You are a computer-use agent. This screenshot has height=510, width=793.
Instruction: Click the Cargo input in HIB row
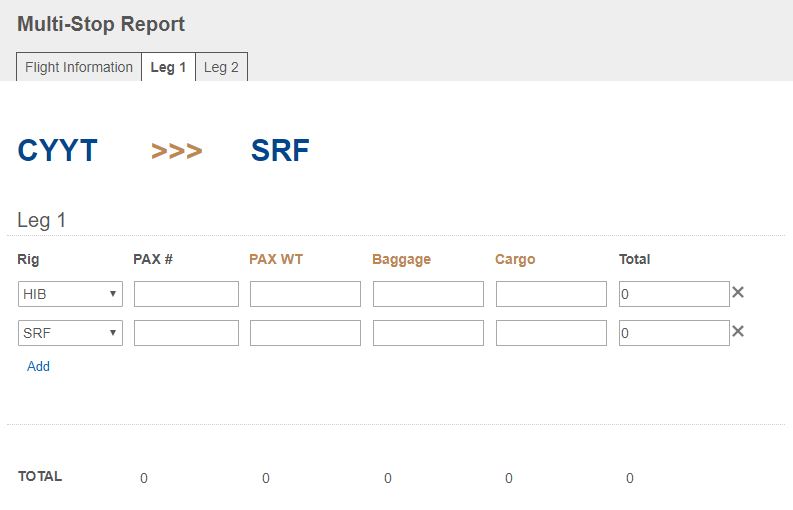pos(551,294)
